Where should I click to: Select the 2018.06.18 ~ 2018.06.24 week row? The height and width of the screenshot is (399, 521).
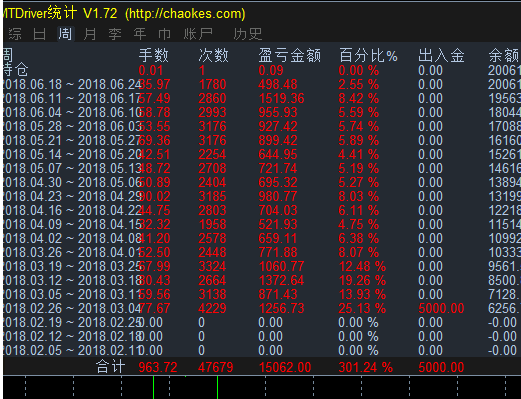(x=262, y=85)
